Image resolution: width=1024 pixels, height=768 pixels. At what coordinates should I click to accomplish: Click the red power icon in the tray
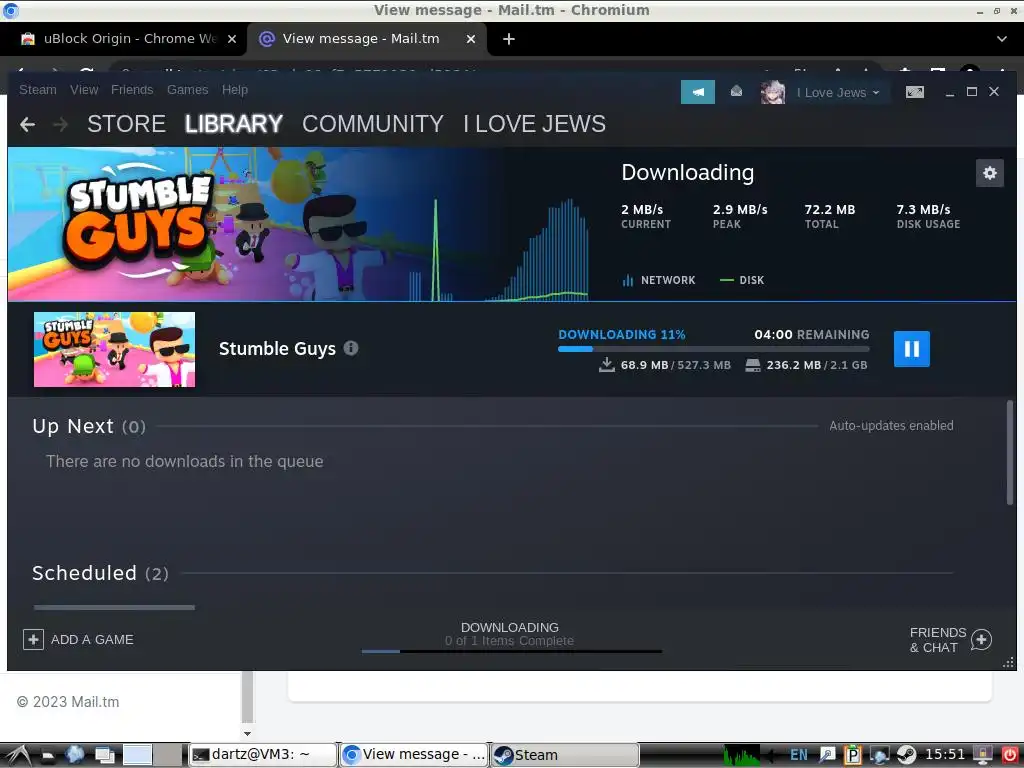pos(1010,755)
